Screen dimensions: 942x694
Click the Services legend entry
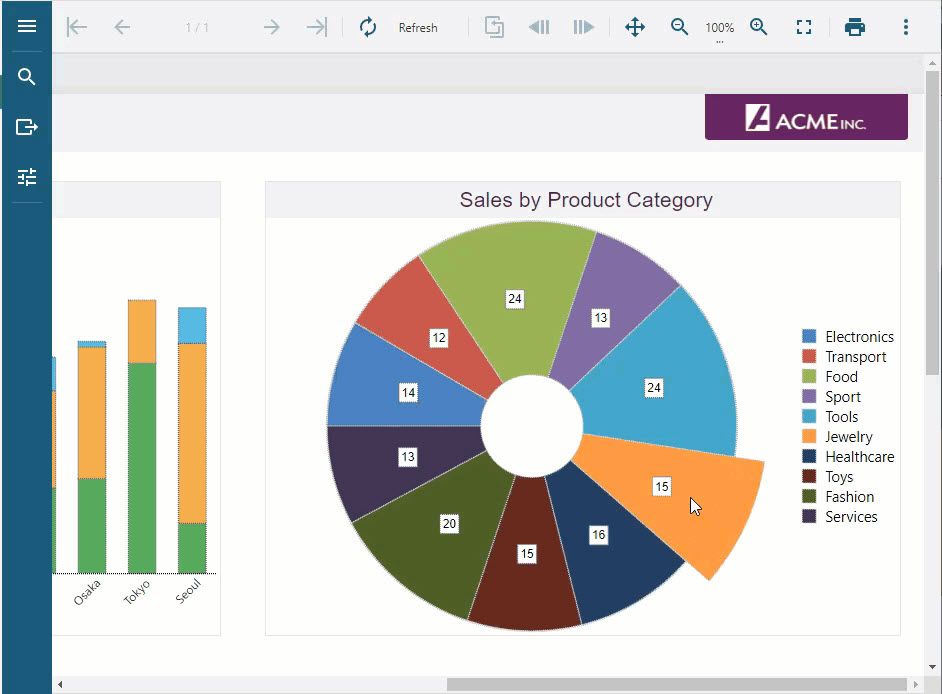840,516
